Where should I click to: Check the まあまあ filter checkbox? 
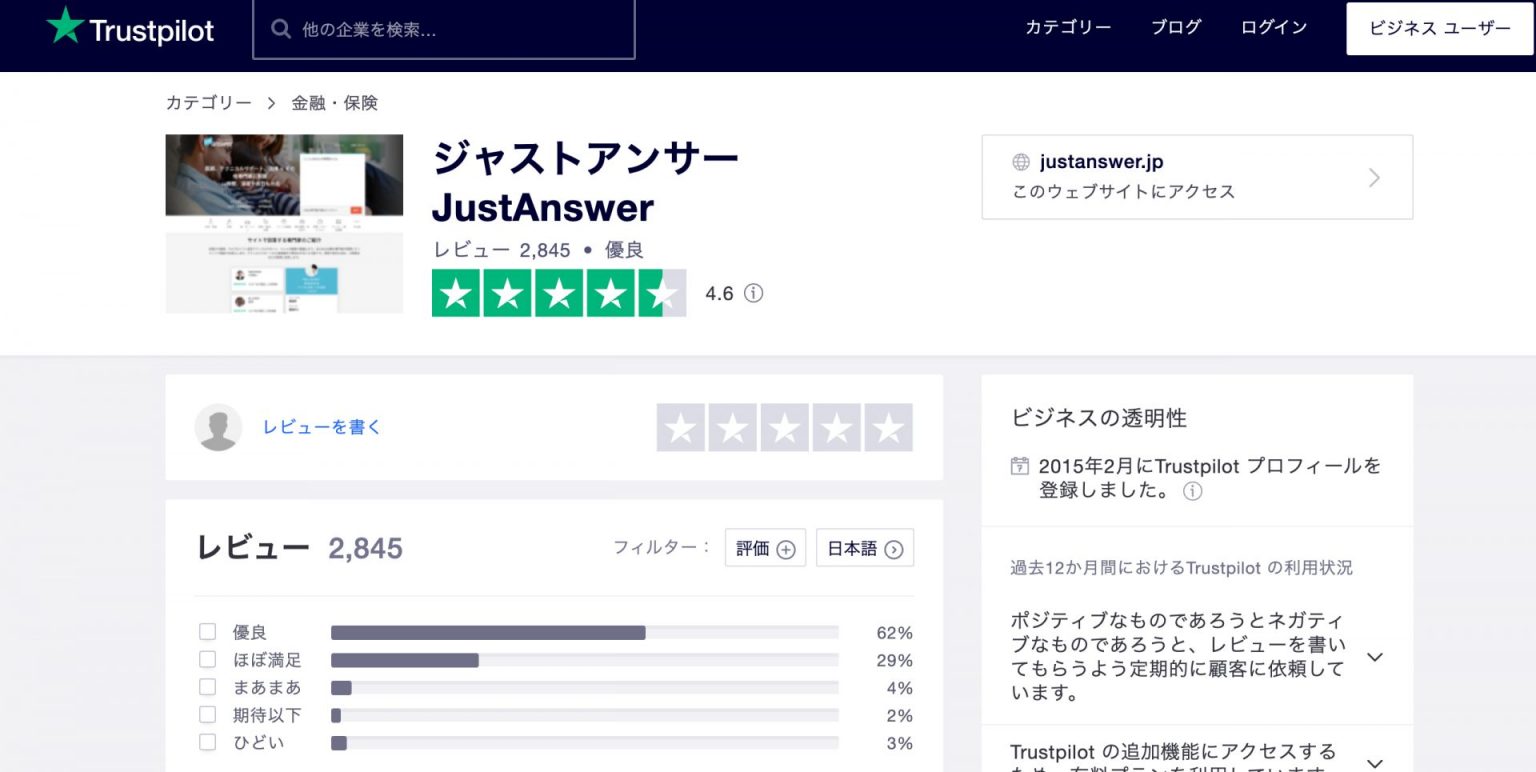pos(207,687)
